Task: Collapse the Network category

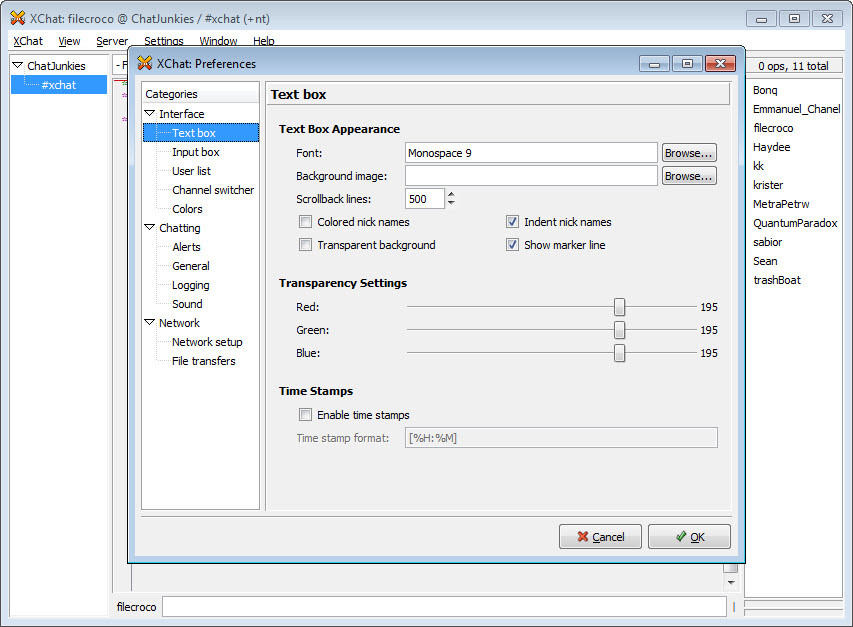Action: (x=150, y=322)
